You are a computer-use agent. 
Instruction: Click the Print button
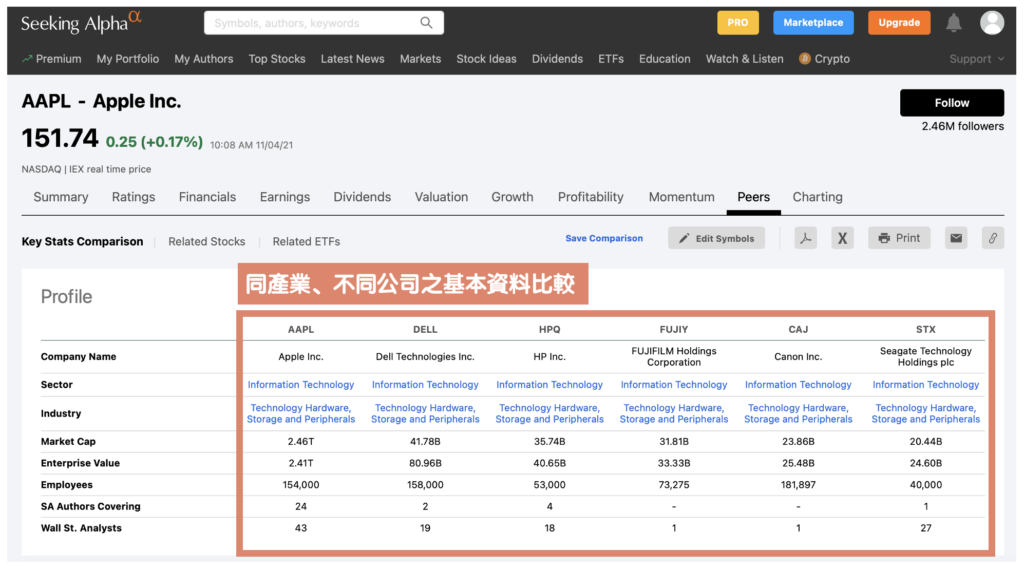(899, 238)
